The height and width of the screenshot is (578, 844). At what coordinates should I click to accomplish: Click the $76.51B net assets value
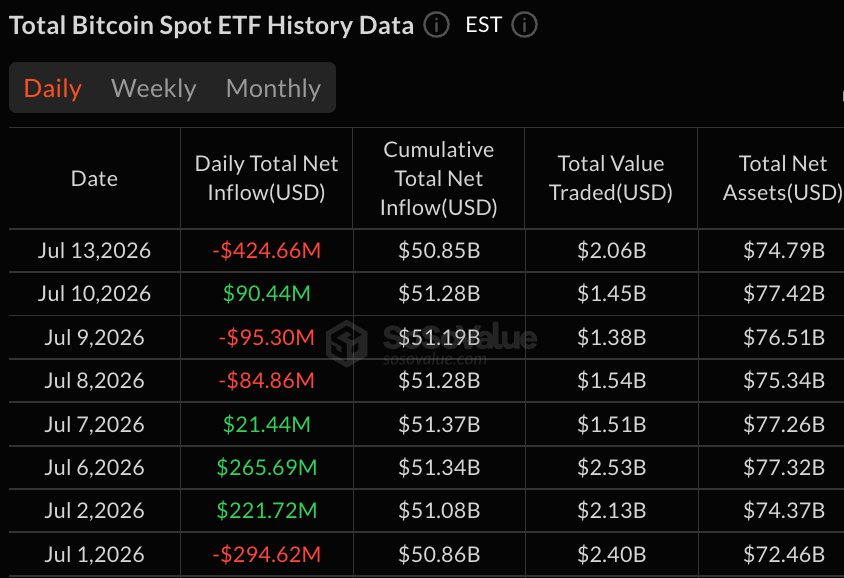[784, 337]
